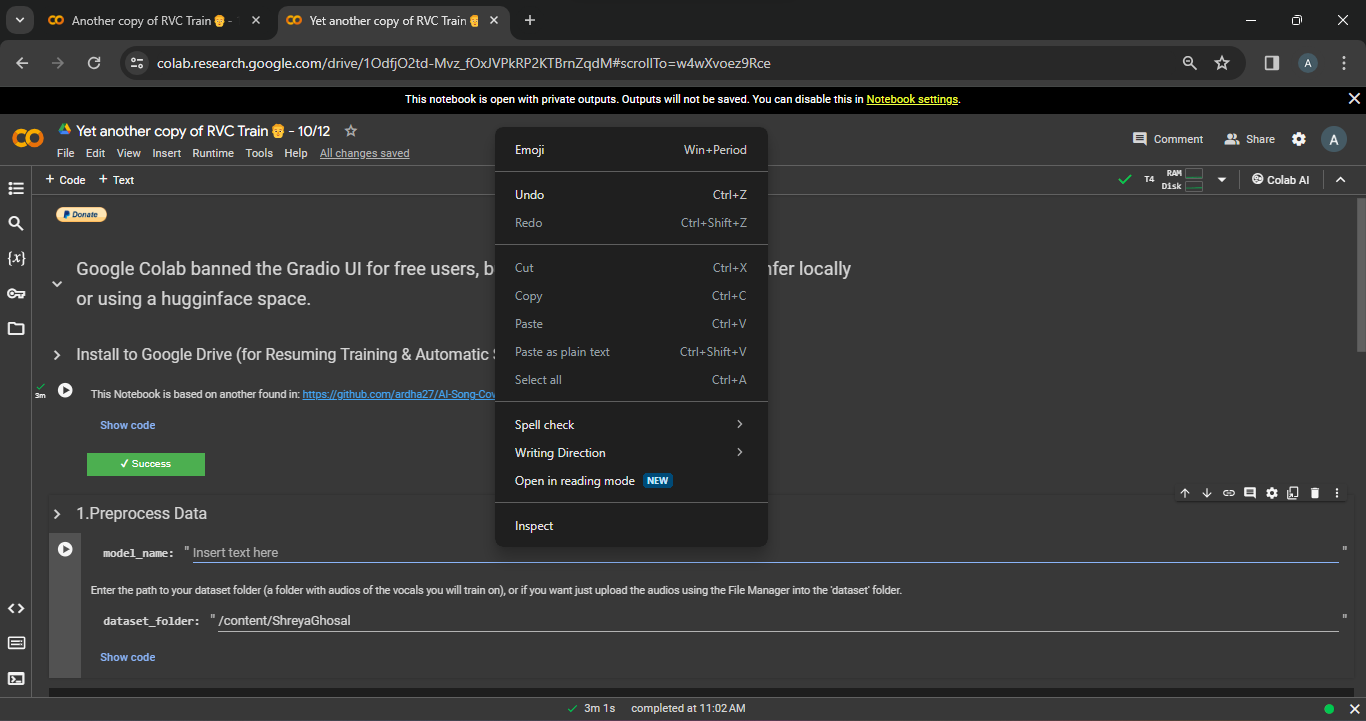Image resolution: width=1366 pixels, height=721 pixels.
Task: Expand the 1.Preprocess Data section
Action: pos(57,514)
